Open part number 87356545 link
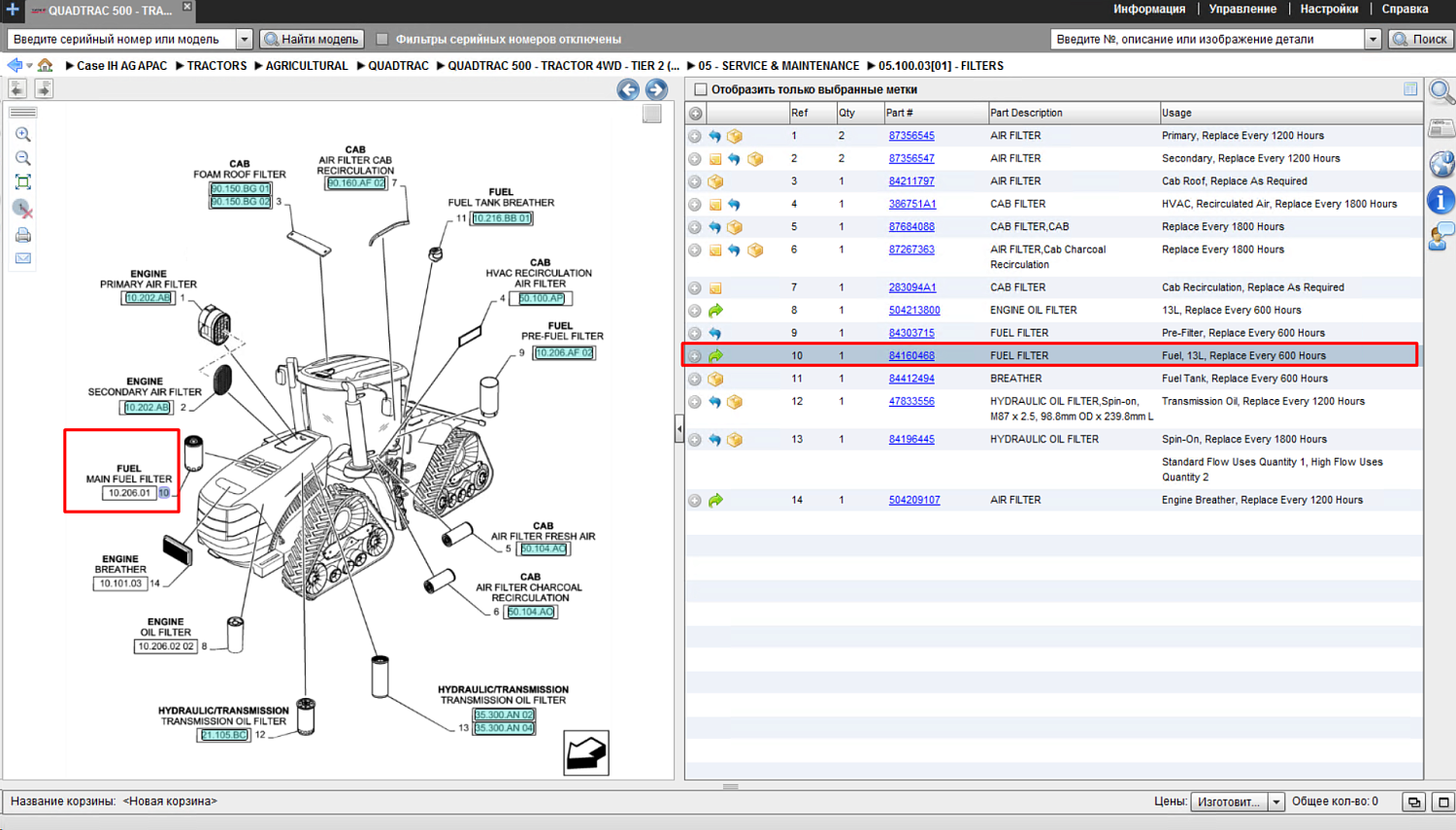This screenshot has height=830, width=1456. click(911, 136)
